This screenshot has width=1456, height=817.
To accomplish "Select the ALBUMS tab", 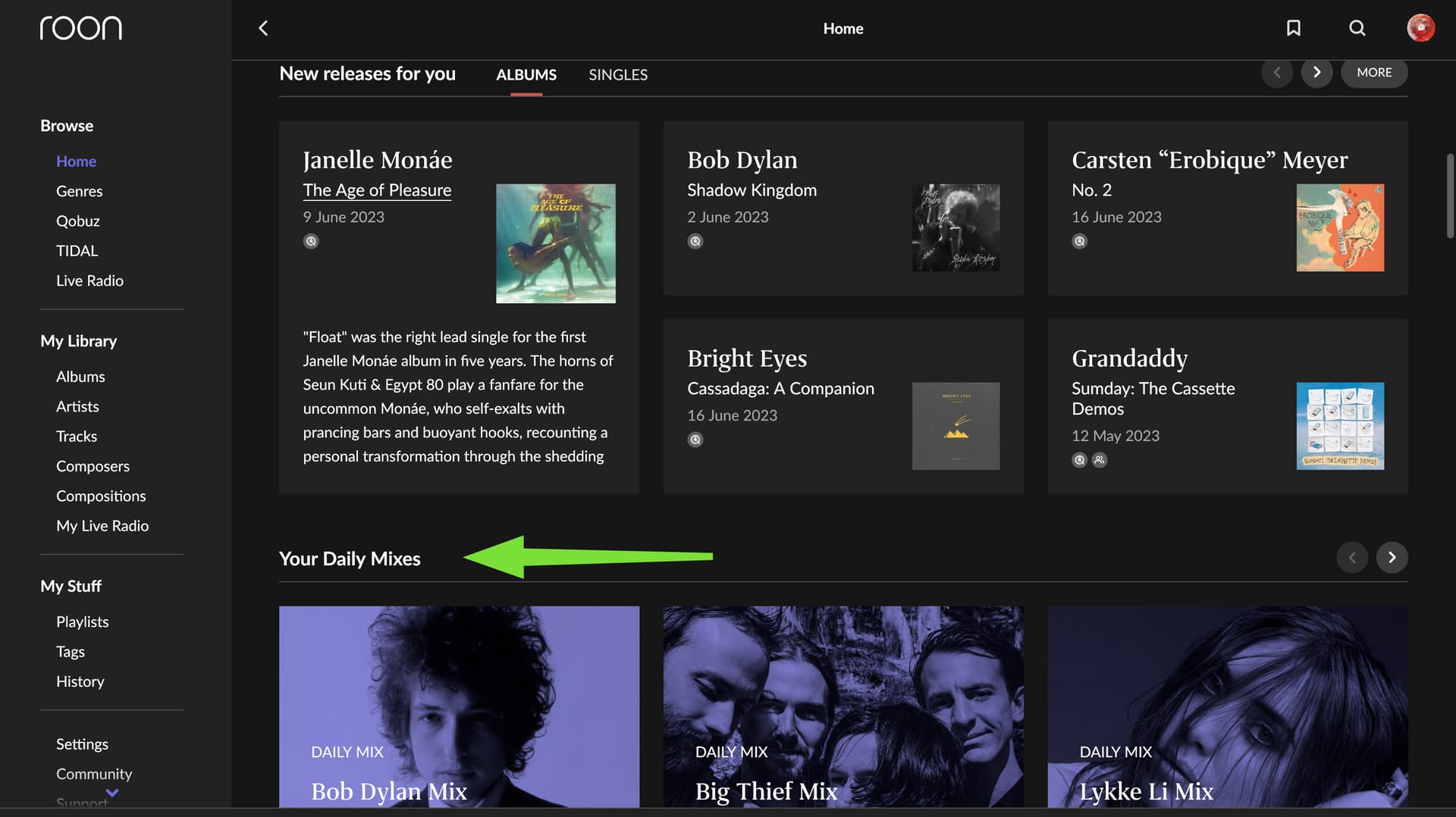I will click(526, 75).
